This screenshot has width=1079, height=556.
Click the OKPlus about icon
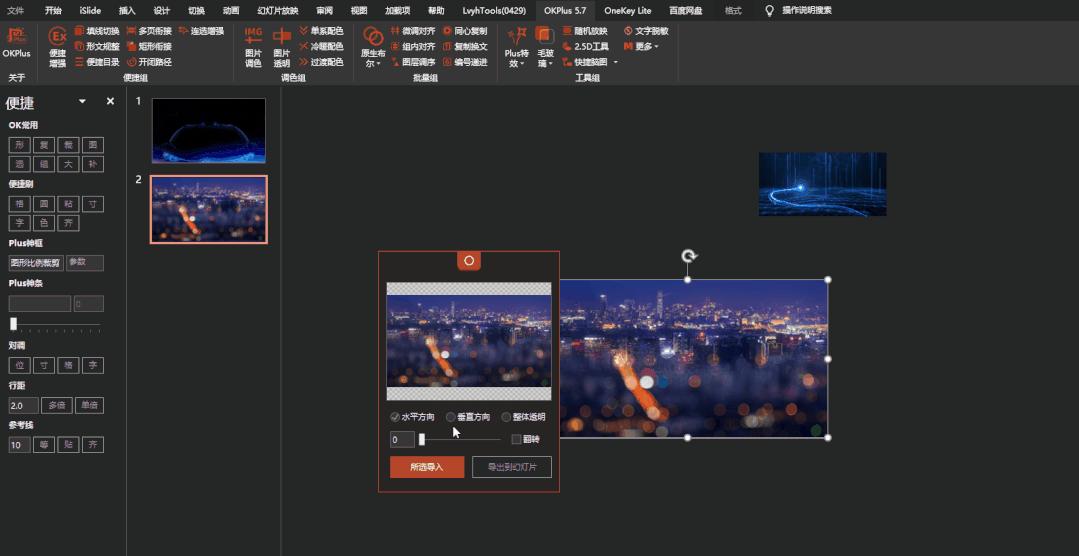16,39
